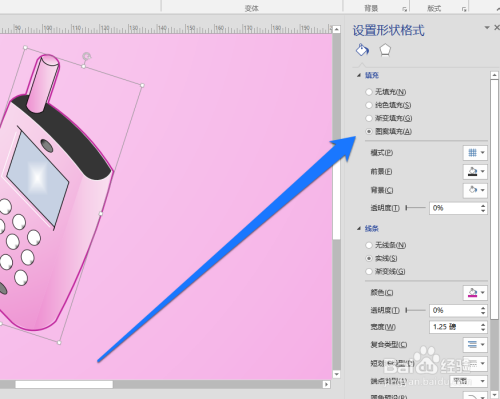The height and width of the screenshot is (399, 500).
Task: Click the rotation handle above the phone
Action: click(87, 56)
